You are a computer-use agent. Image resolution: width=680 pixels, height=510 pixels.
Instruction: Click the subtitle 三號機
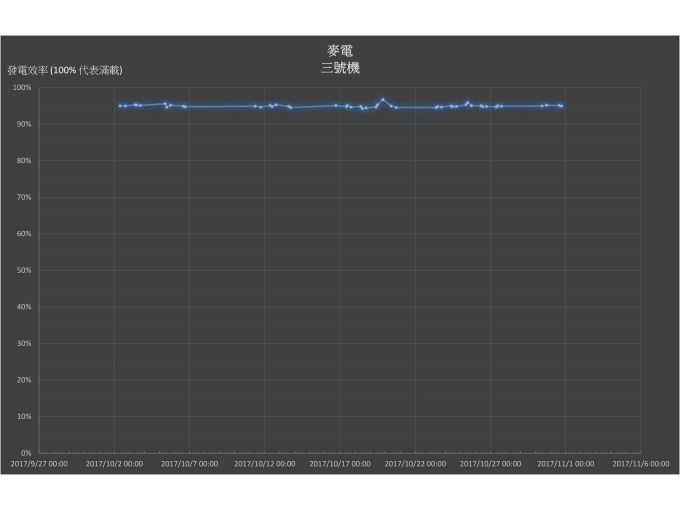point(340,68)
